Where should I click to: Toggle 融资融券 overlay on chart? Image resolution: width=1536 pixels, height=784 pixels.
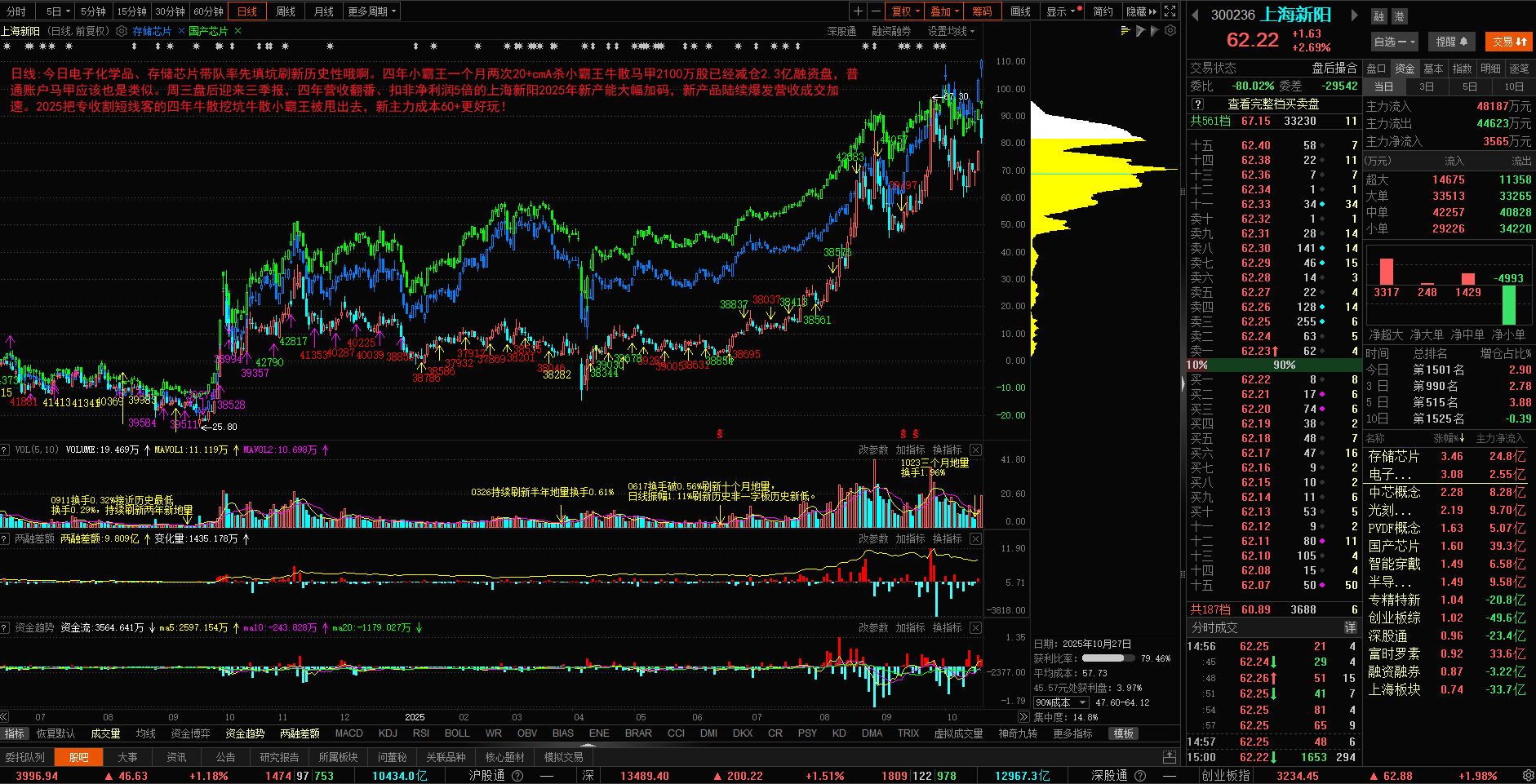point(891,31)
